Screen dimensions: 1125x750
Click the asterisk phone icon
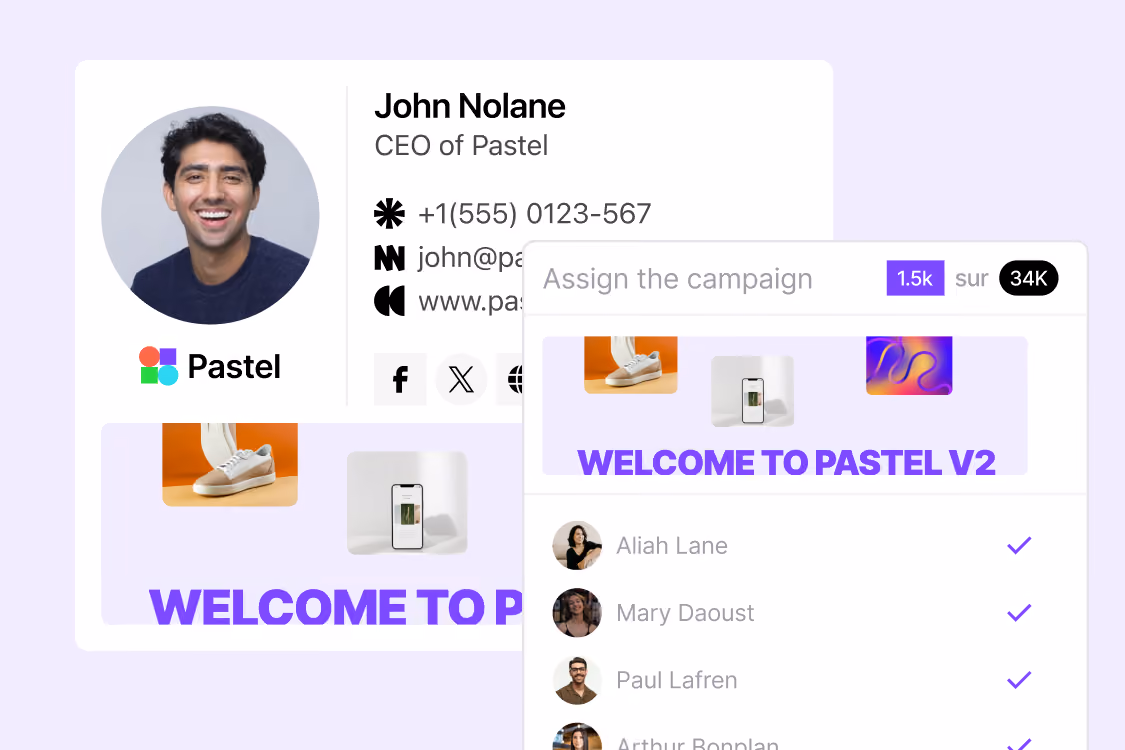point(390,213)
